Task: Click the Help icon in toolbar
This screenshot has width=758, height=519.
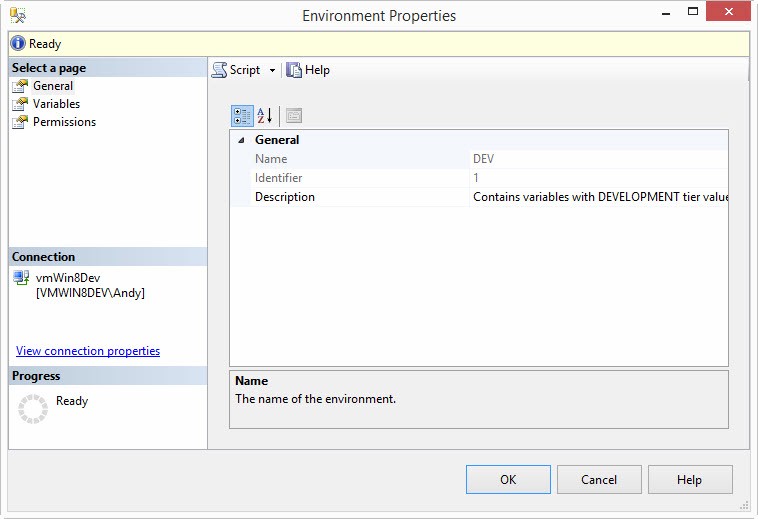Action: [x=294, y=70]
